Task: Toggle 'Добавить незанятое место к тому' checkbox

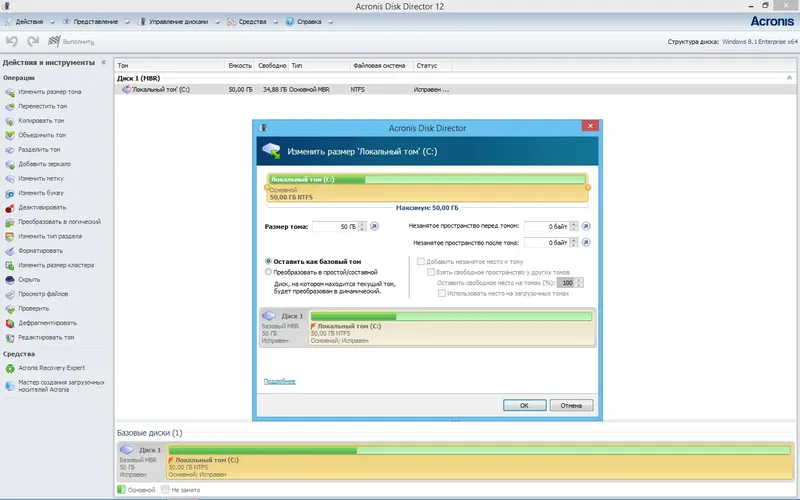Action: [421, 261]
